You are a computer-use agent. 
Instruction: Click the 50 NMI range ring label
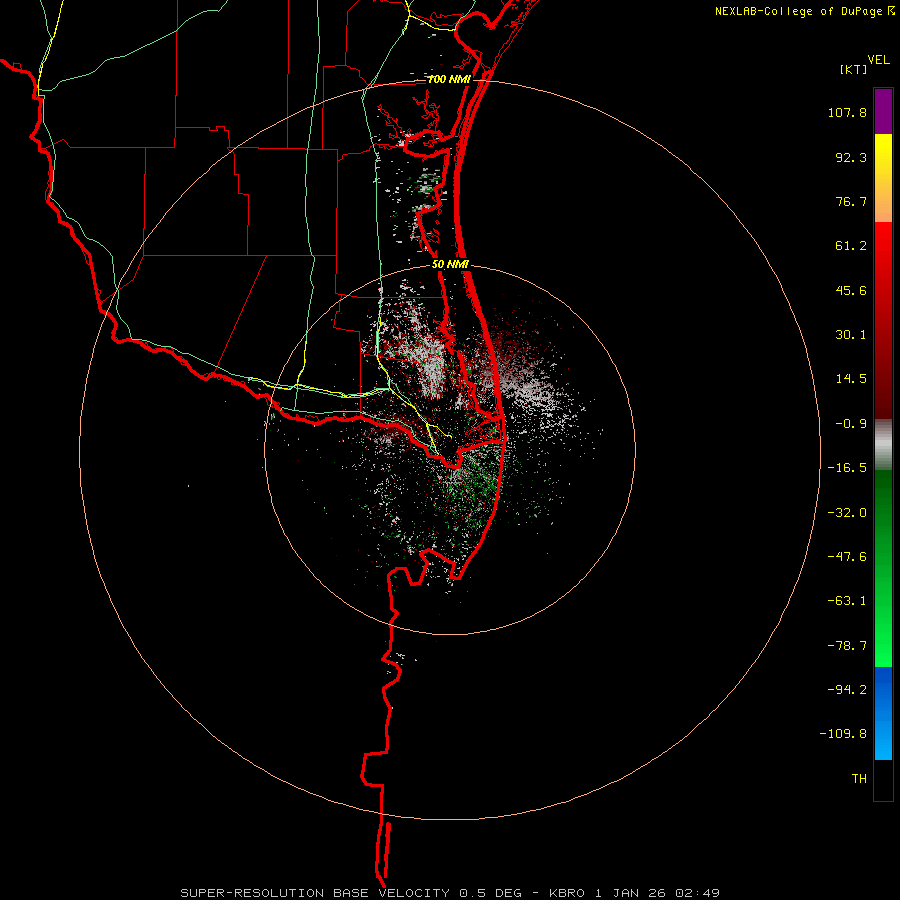[451, 265]
